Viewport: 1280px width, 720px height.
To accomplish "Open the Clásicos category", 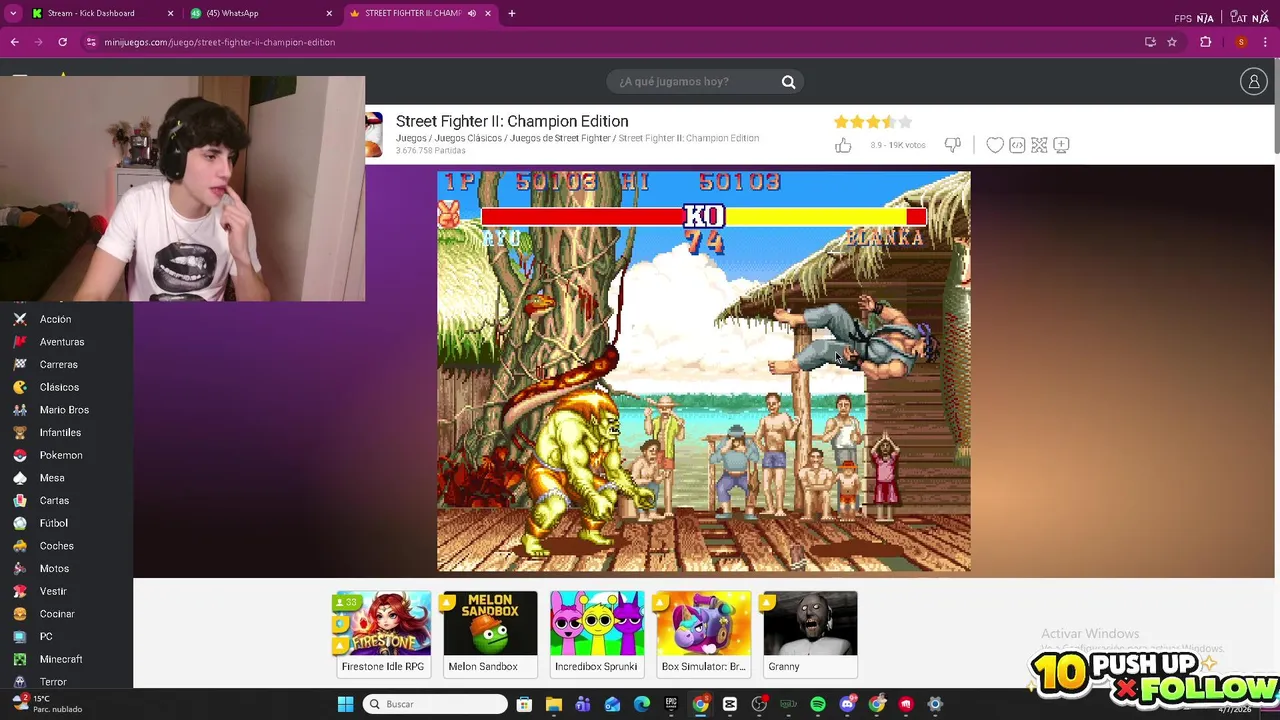I will click(59, 387).
